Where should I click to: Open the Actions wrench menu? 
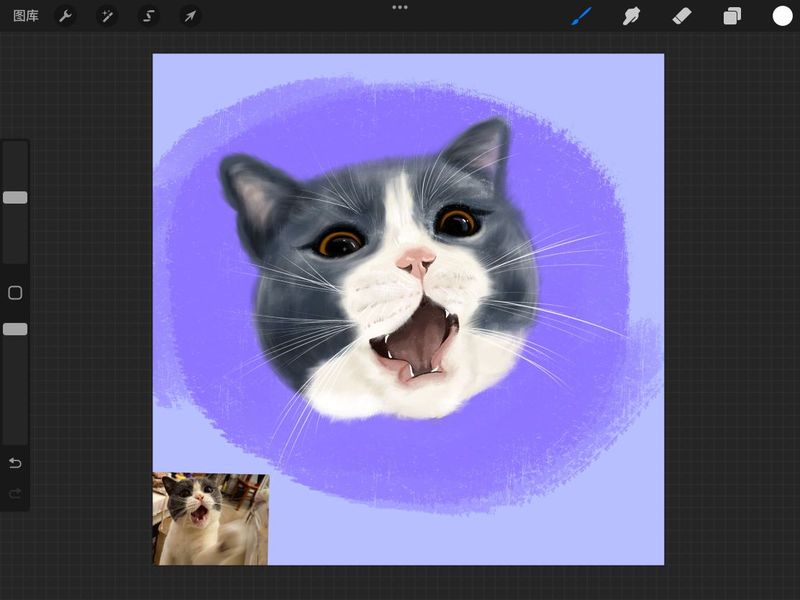(65, 16)
